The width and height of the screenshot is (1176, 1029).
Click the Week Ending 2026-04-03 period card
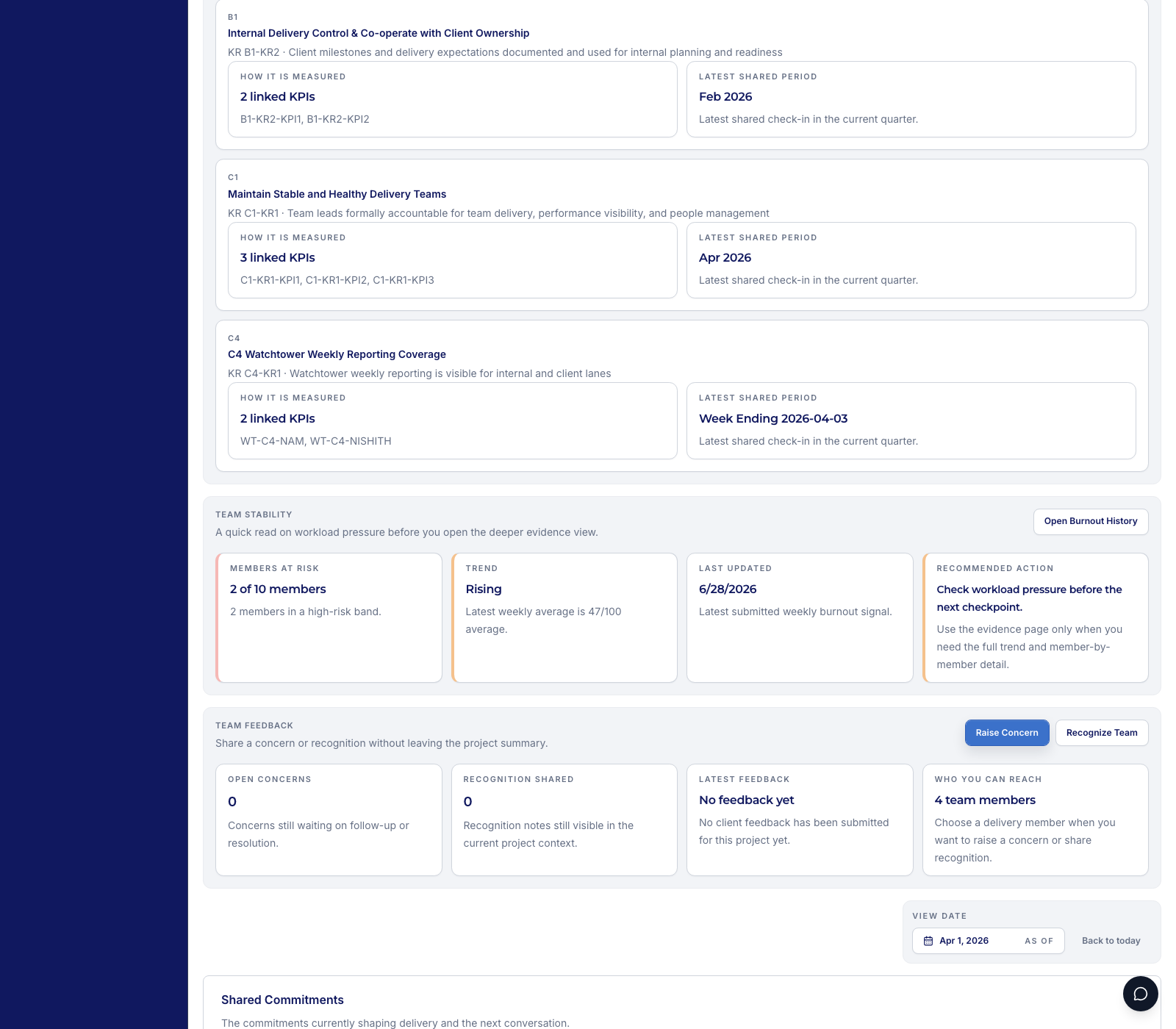coord(911,420)
